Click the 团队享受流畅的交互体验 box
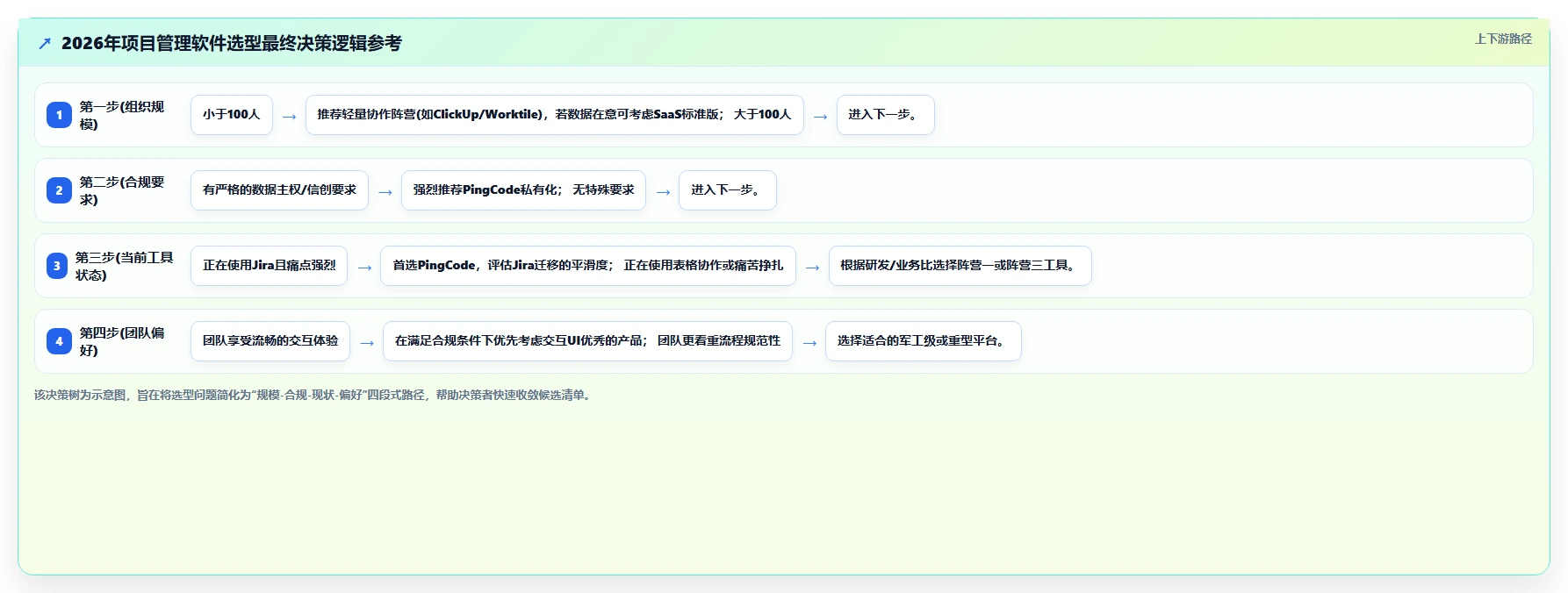 (270, 341)
